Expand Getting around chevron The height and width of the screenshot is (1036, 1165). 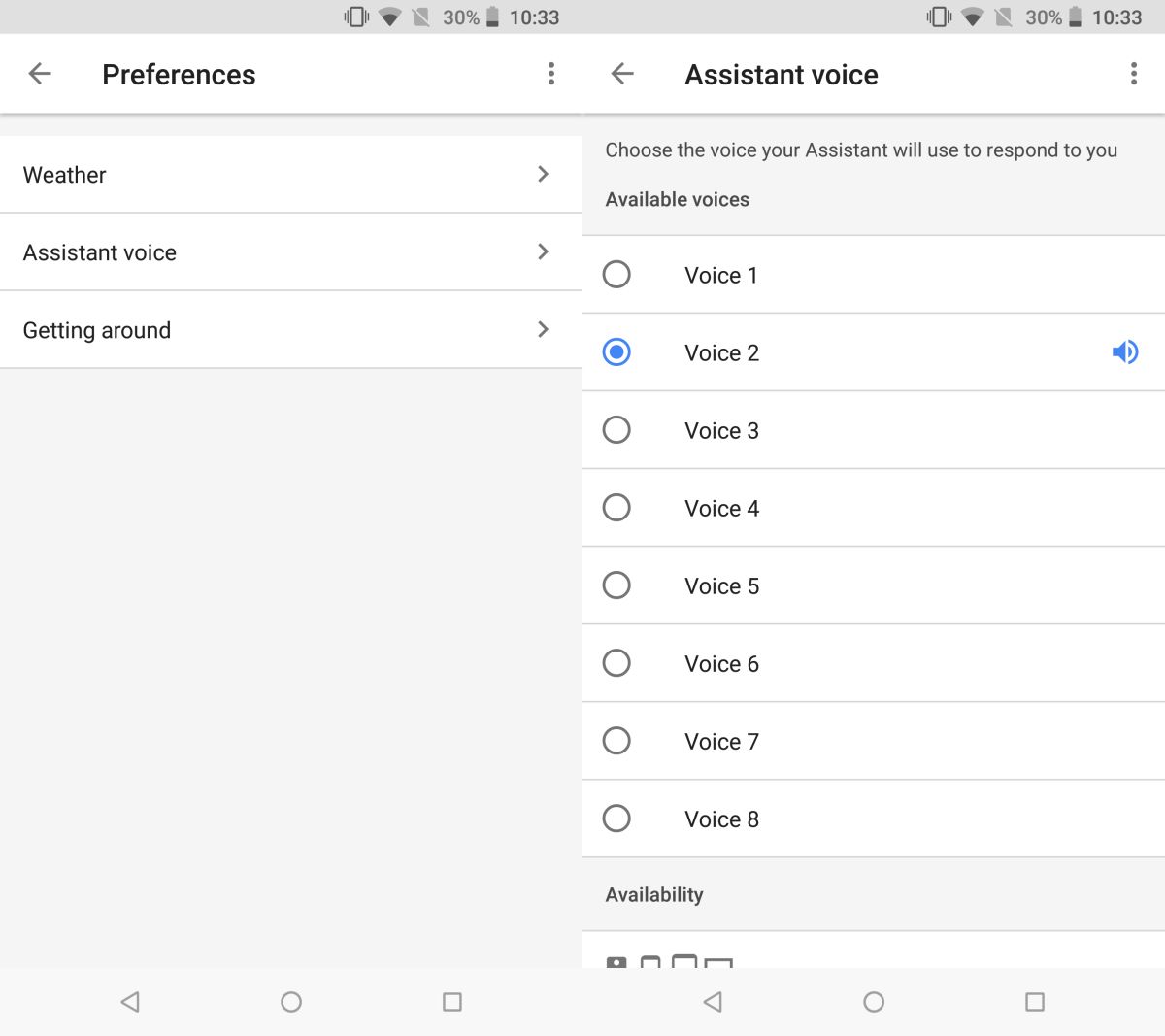[x=544, y=329]
